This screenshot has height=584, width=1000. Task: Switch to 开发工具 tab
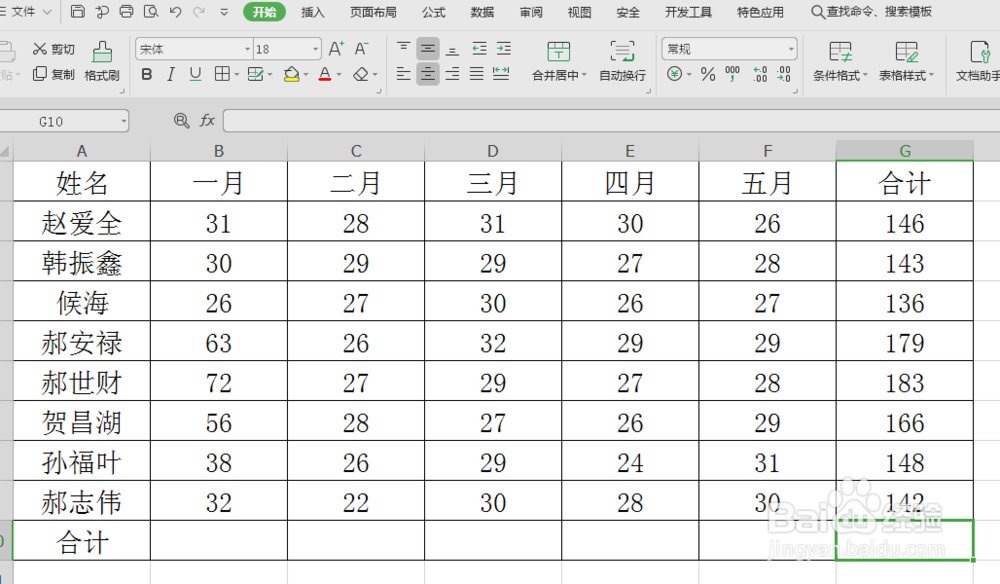[x=688, y=12]
